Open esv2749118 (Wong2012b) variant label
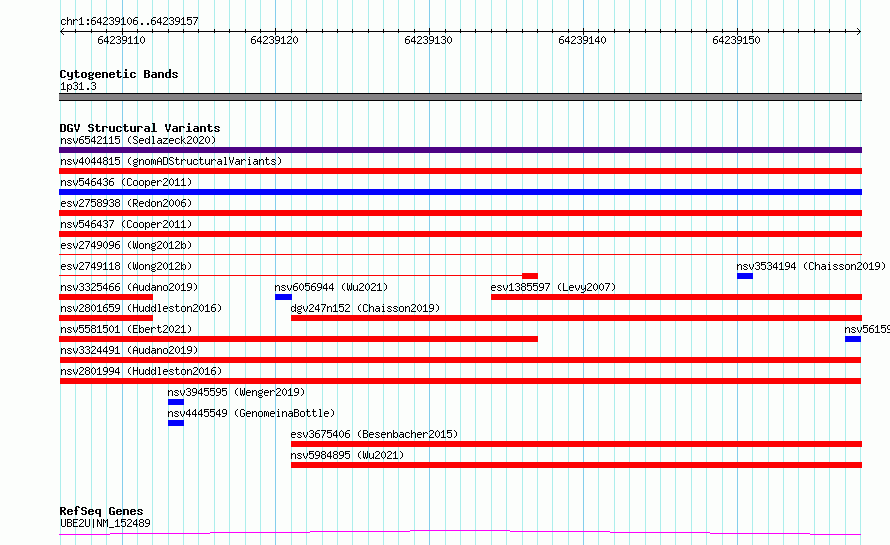Image resolution: width=890 pixels, height=545 pixels. click(126, 266)
